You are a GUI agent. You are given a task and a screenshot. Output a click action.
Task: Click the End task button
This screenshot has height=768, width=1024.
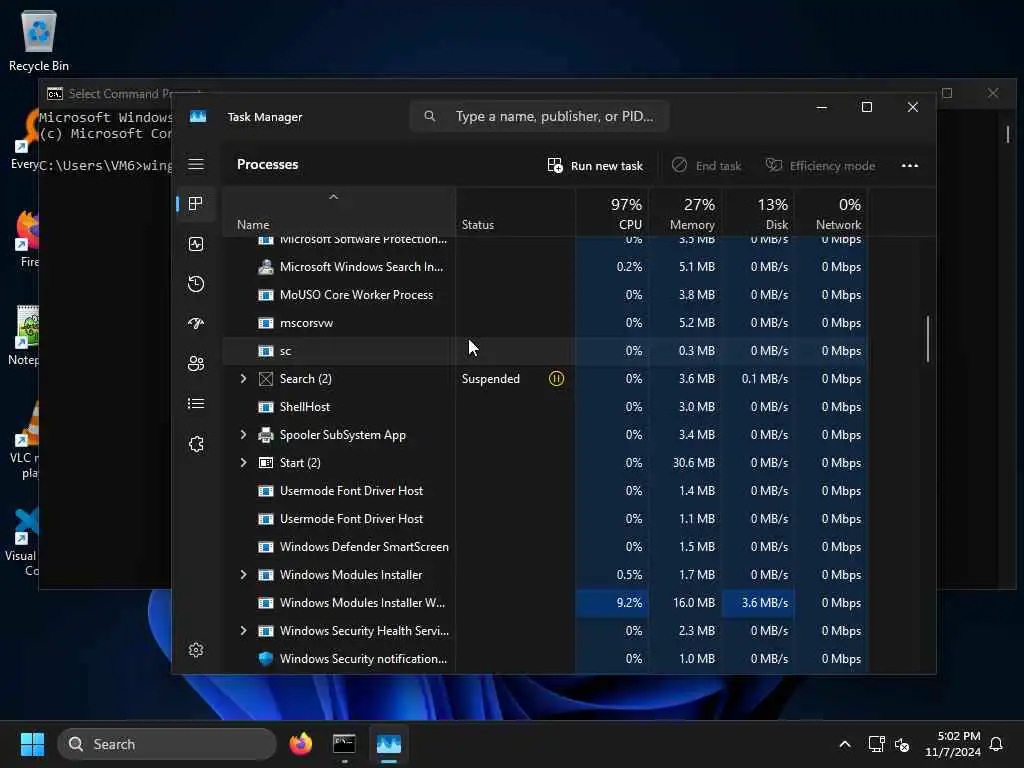[x=707, y=166]
